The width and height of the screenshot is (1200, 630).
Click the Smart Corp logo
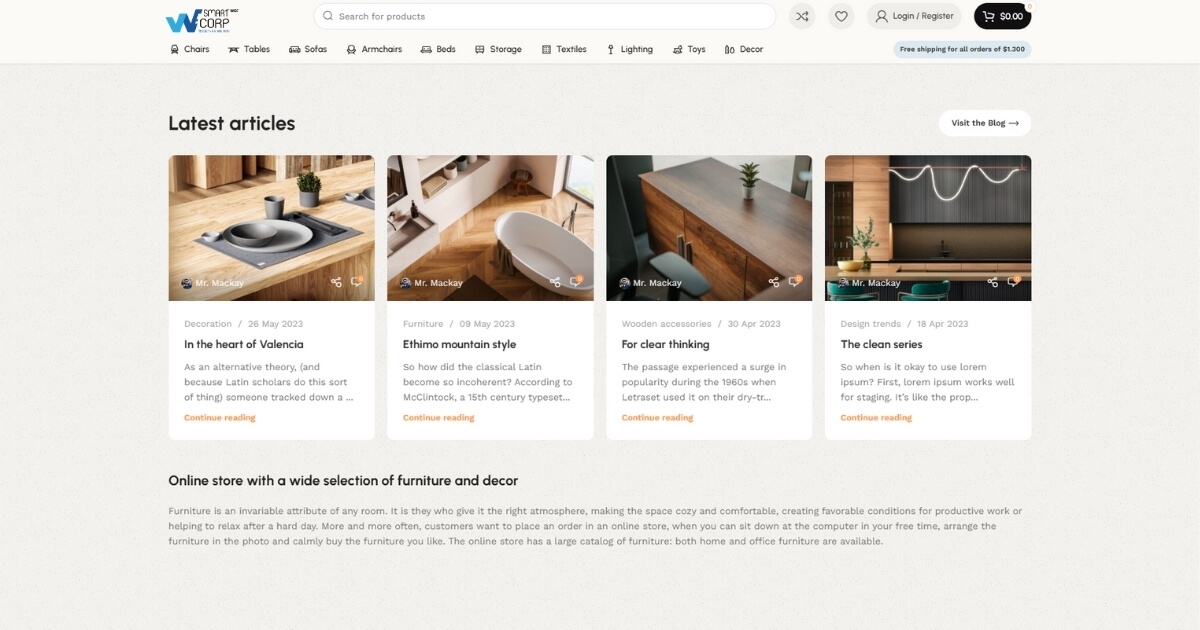pyautogui.click(x=200, y=19)
